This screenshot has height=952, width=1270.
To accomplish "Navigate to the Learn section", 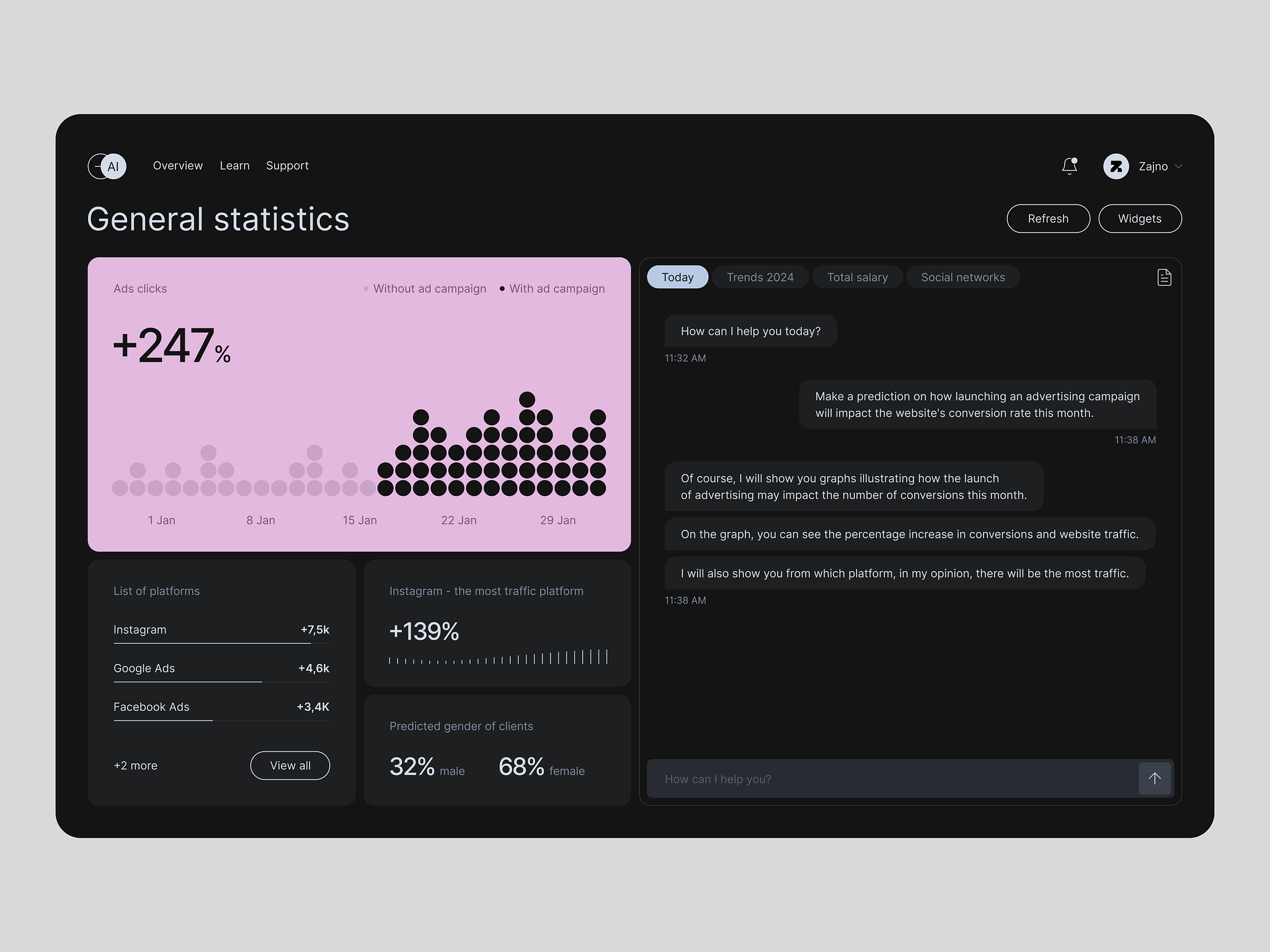I will [x=234, y=165].
